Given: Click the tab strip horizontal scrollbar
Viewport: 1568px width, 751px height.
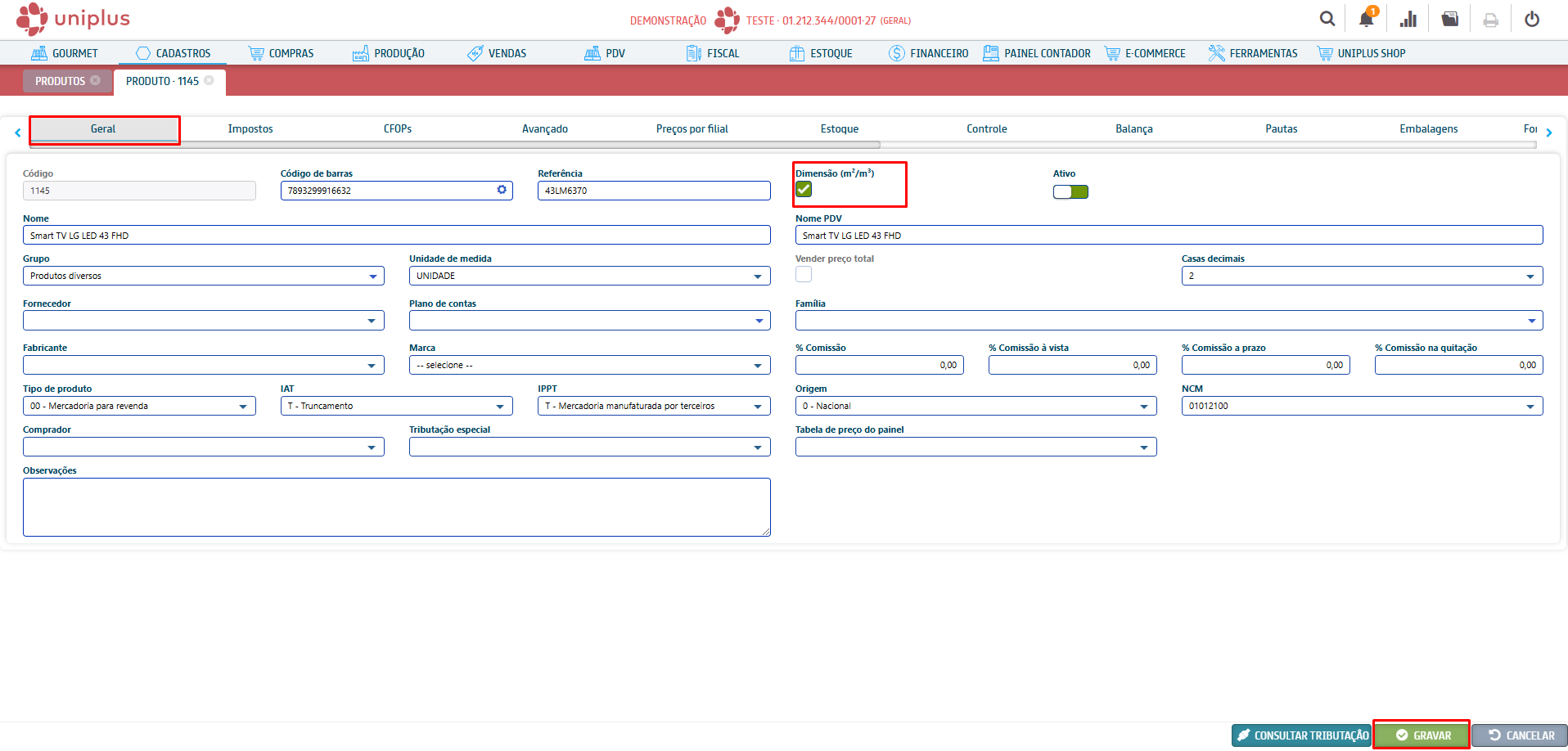Looking at the screenshot, I should click(455, 145).
